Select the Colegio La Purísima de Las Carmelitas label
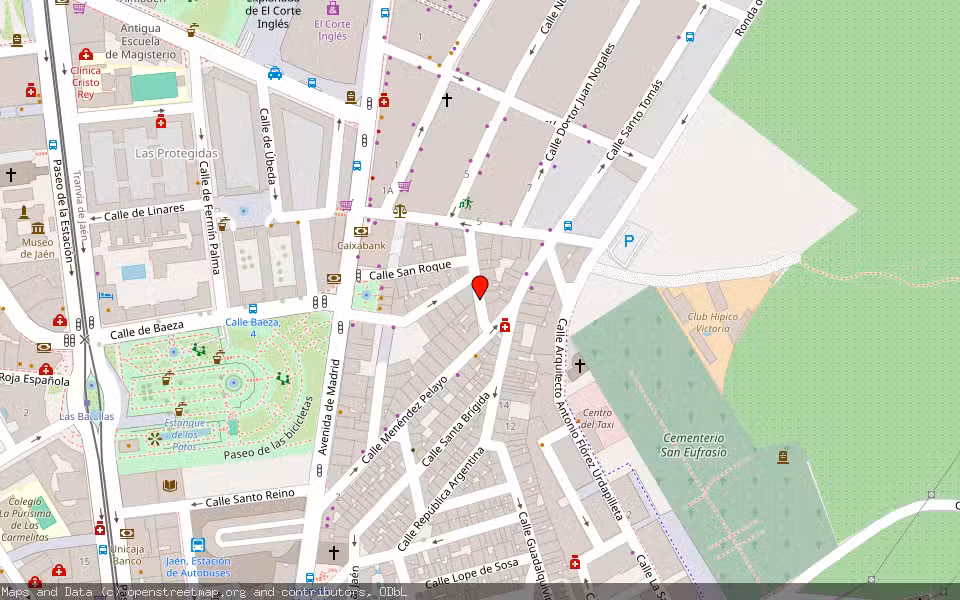Image resolution: width=960 pixels, height=600 pixels. pos(24,519)
